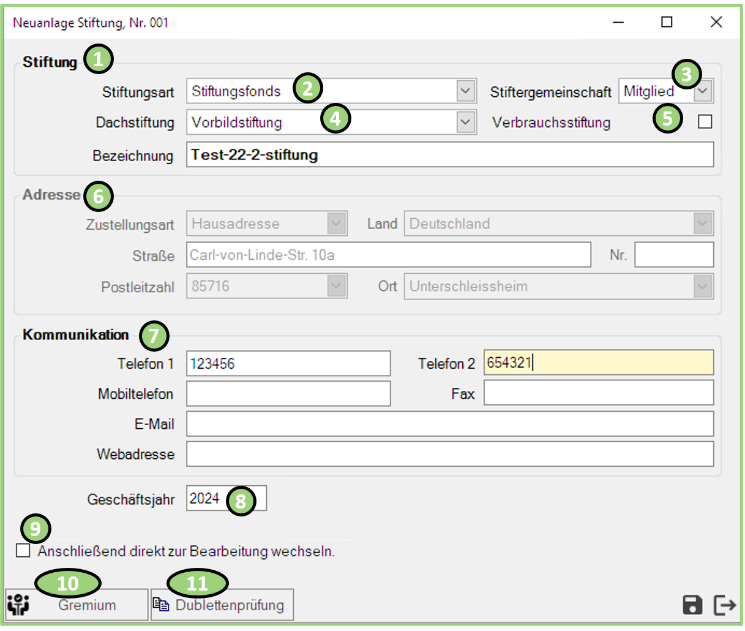Maximize the Neuanlage Stiftung window
The height and width of the screenshot is (631, 745).
pos(667,22)
